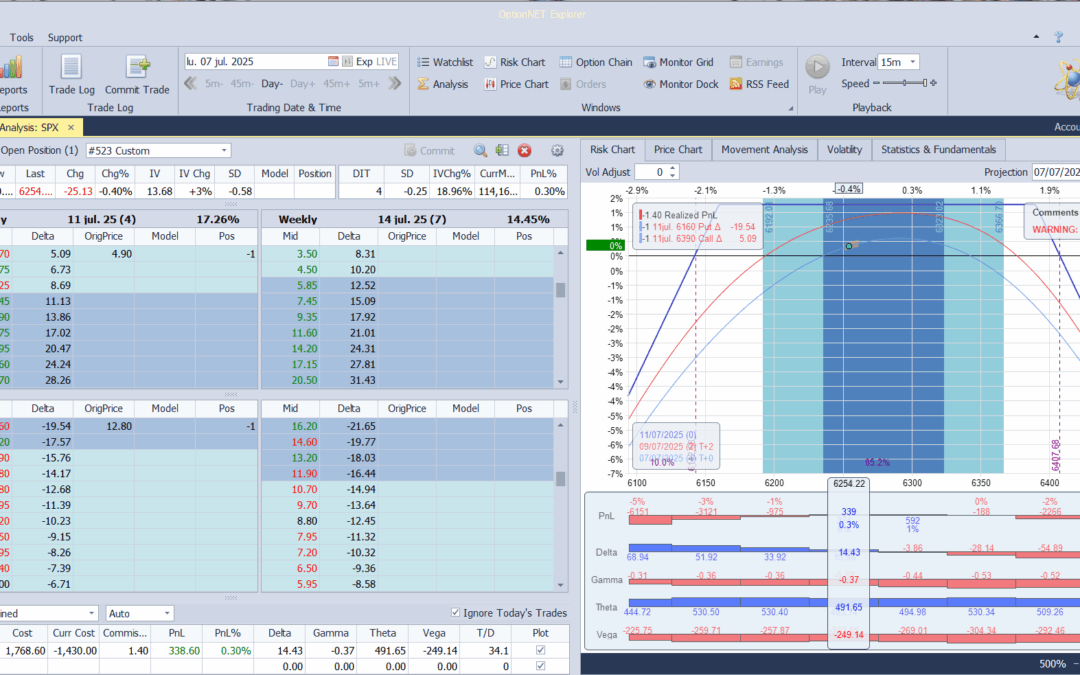Click the LIVE label in the date box

click(386, 61)
